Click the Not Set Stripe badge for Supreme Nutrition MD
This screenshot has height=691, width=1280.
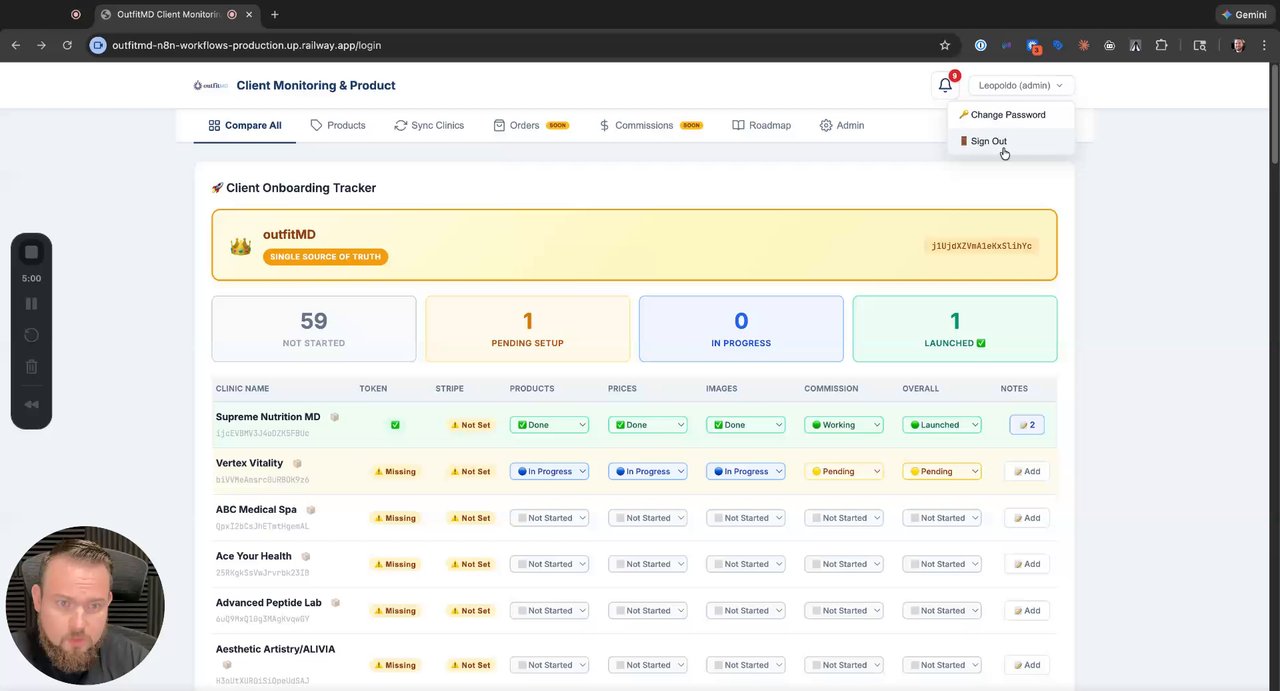[471, 425]
